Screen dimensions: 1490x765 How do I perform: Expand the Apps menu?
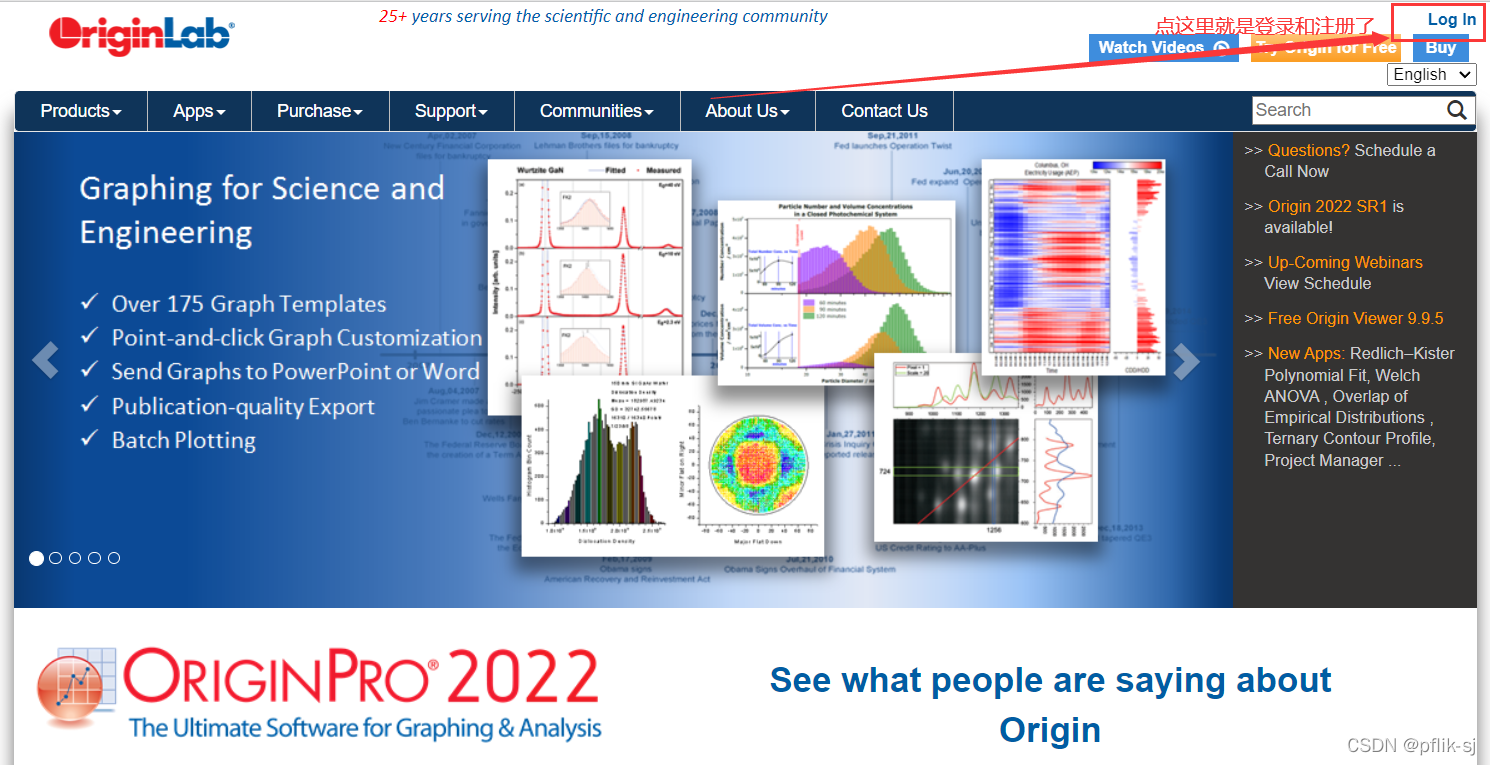199,111
